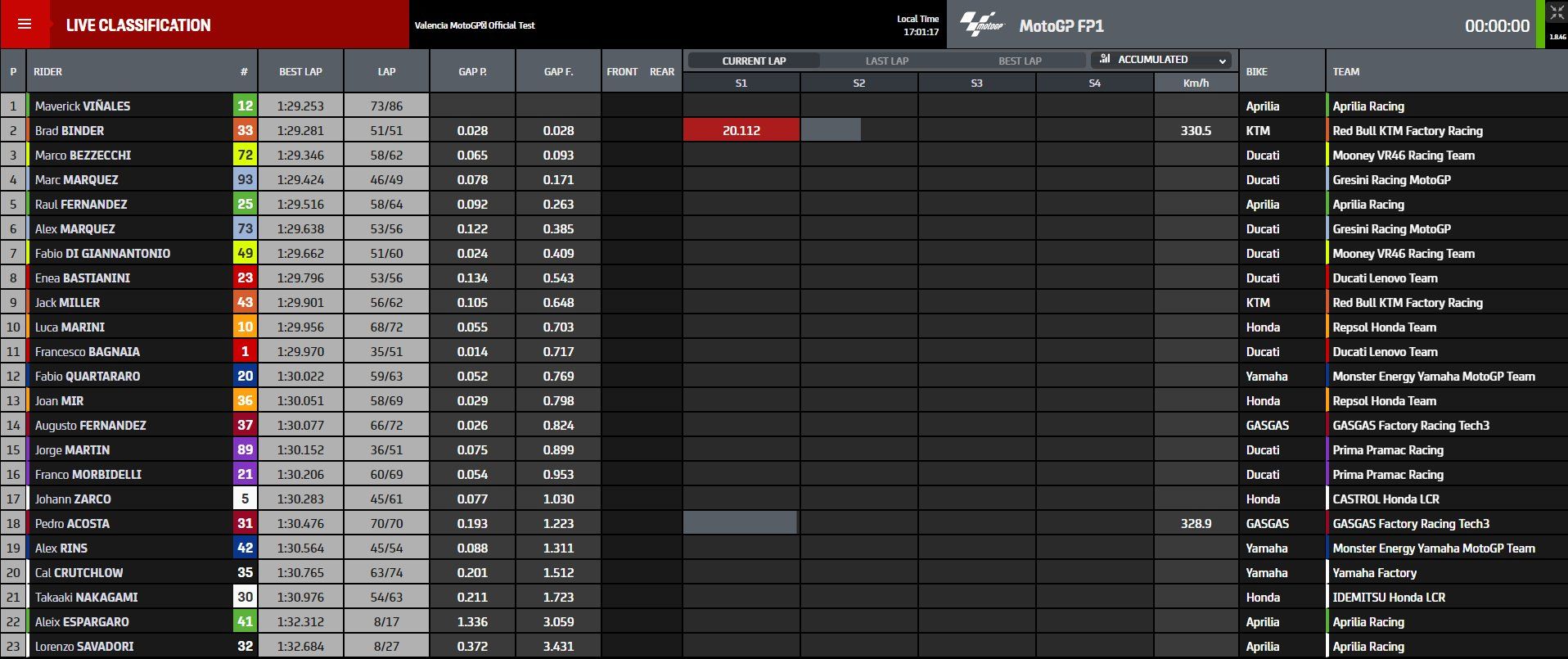
Task: Click speed value 330.5
Action: click(1196, 130)
